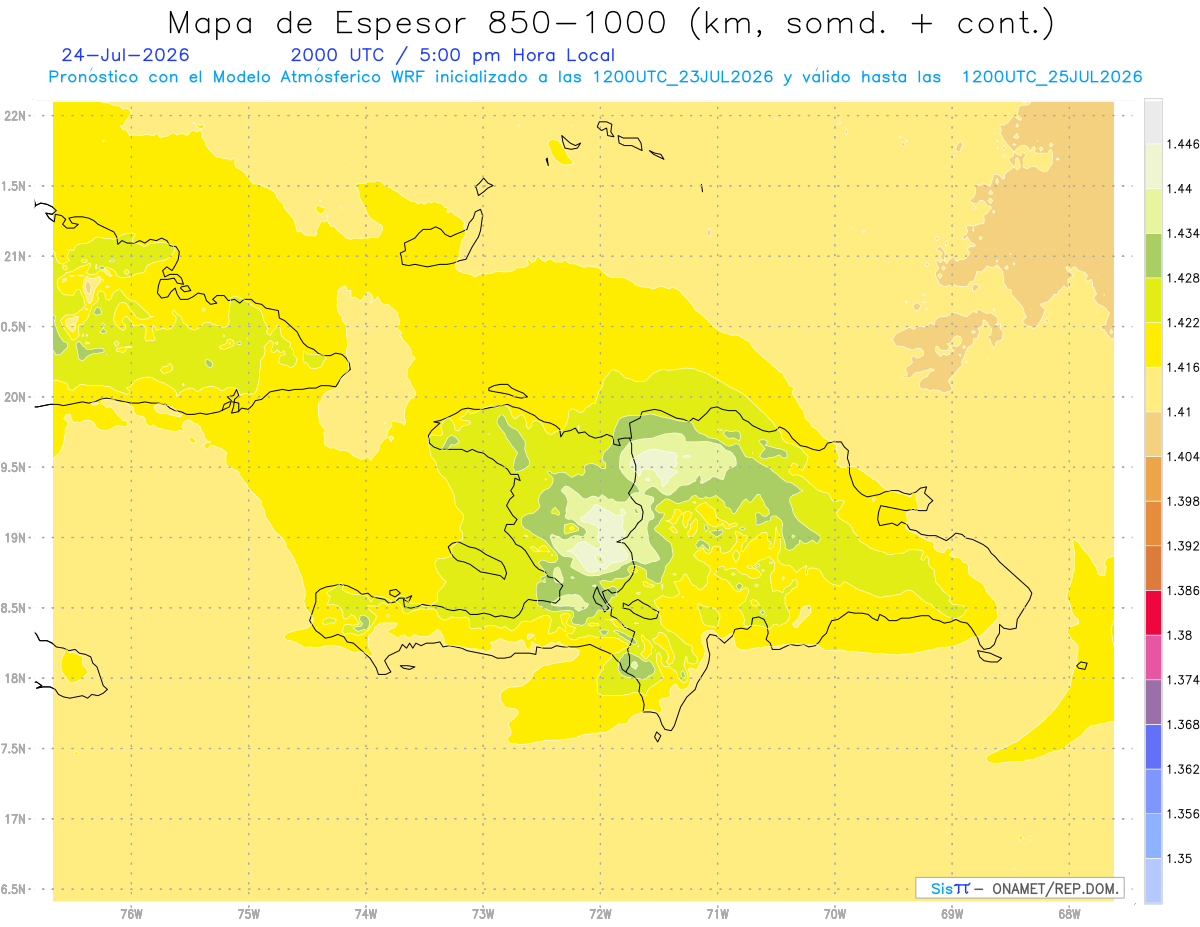
Task: Click the legend value 1.422
Action: [x=1183, y=323]
